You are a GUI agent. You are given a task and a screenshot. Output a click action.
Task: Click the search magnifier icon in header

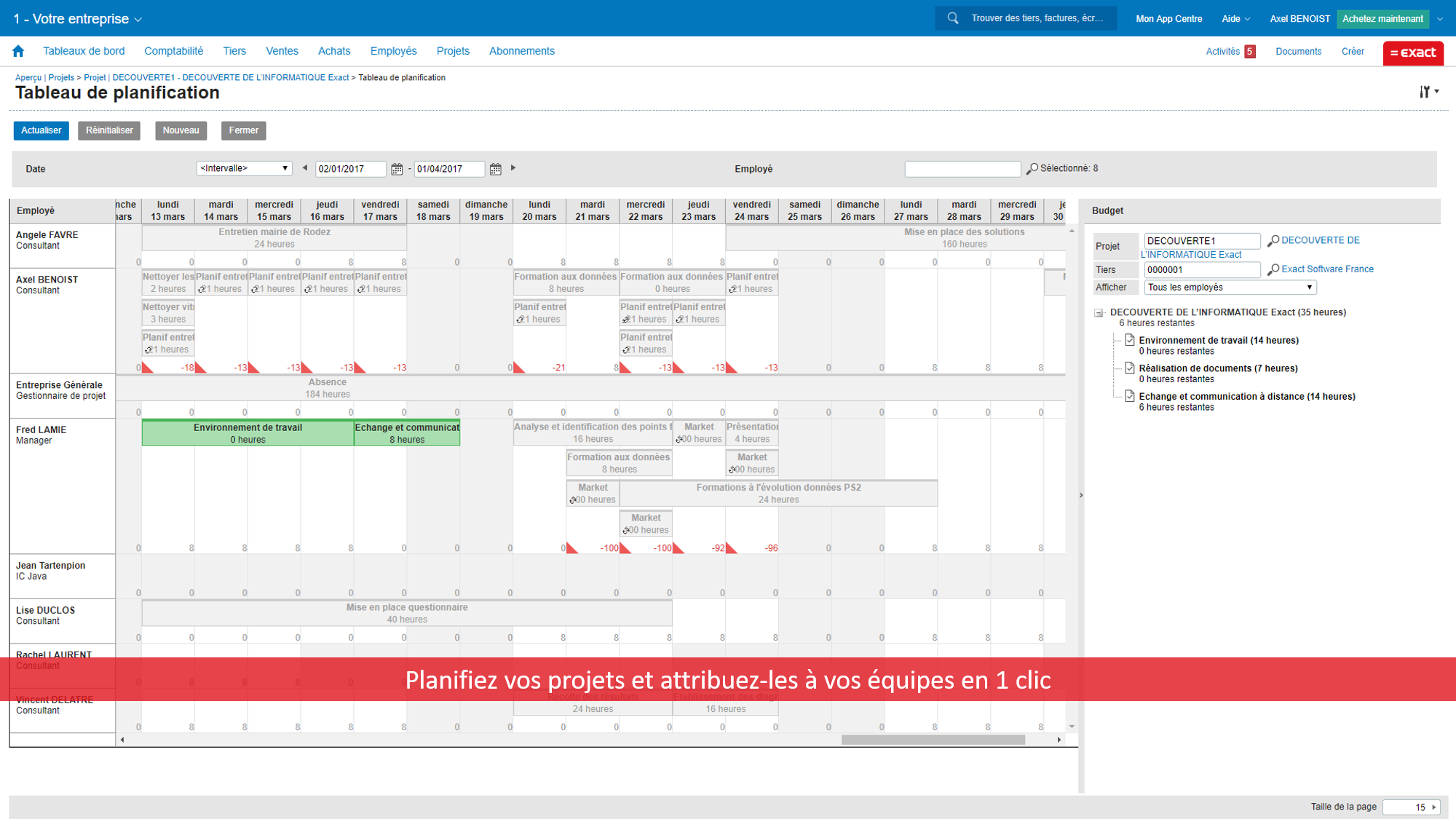pos(952,18)
